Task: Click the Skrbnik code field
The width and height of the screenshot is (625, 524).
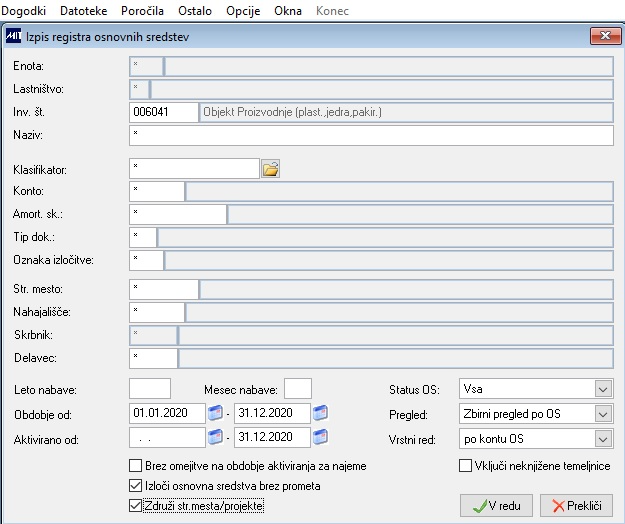Action: [x=153, y=336]
